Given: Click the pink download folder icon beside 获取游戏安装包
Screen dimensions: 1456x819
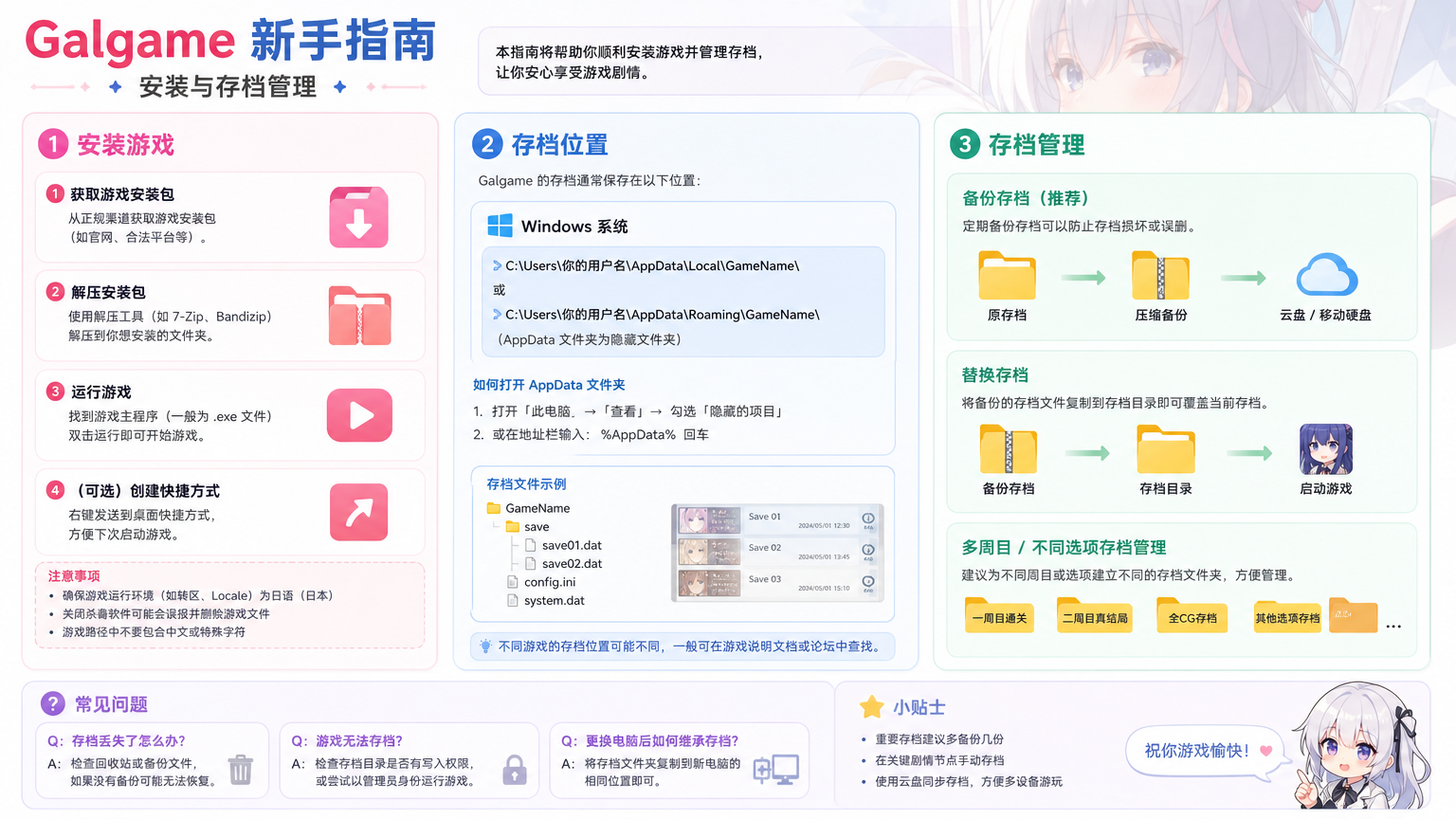Looking at the screenshot, I should [359, 217].
